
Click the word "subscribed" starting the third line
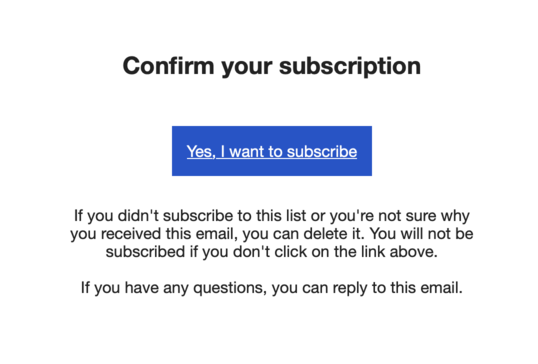[x=145, y=252]
